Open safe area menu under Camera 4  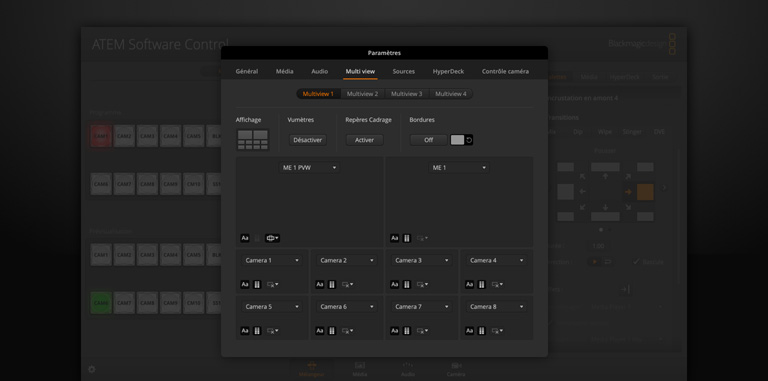pos(497,284)
